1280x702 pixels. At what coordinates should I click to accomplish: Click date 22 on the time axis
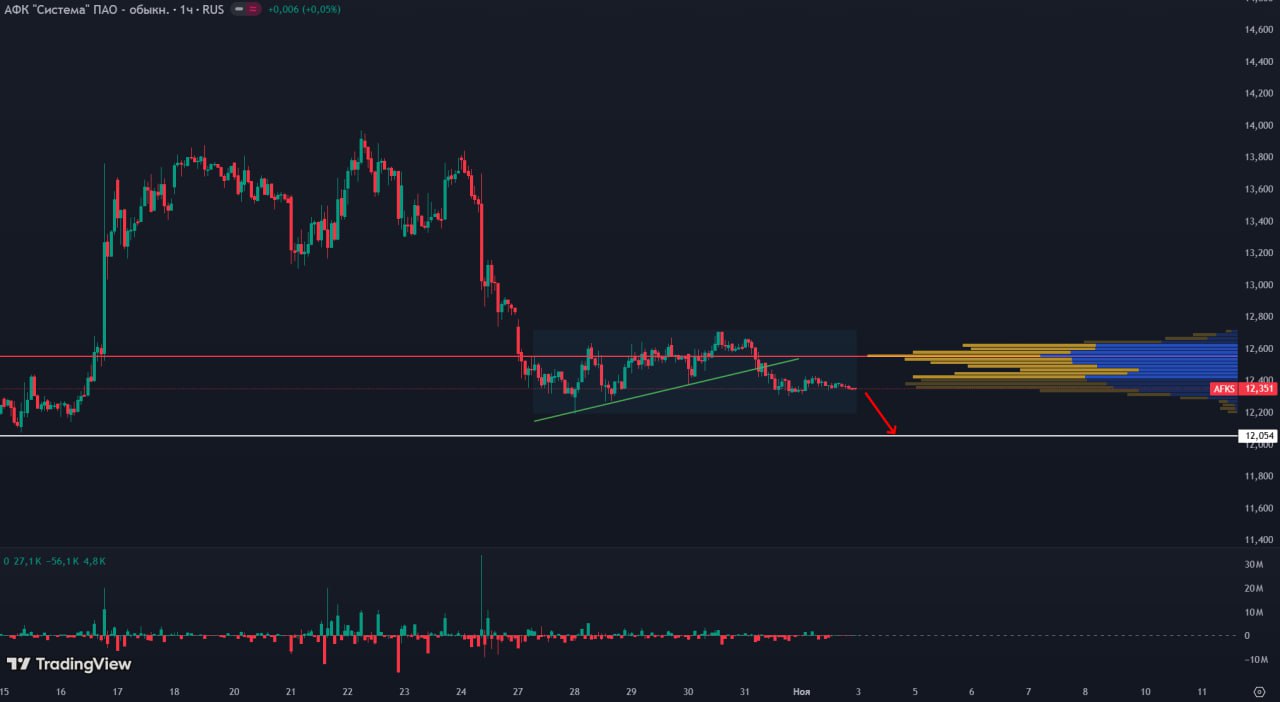point(347,691)
